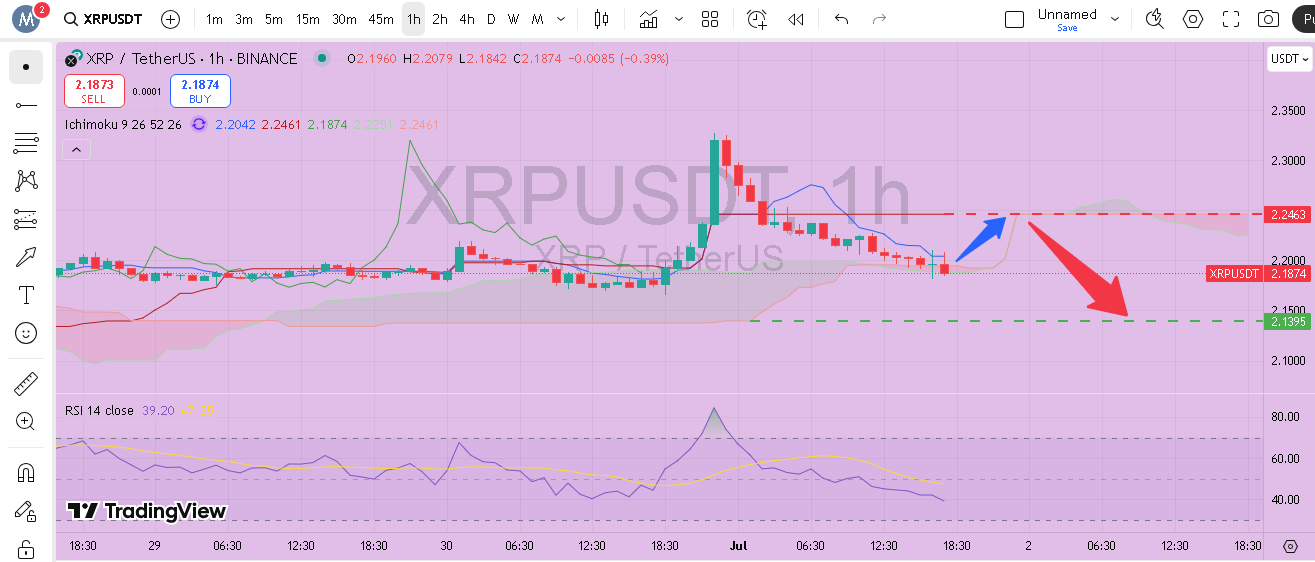This screenshot has height=562, width=1315.
Task: Open the USDT currency dropdown
Action: coord(1289,59)
